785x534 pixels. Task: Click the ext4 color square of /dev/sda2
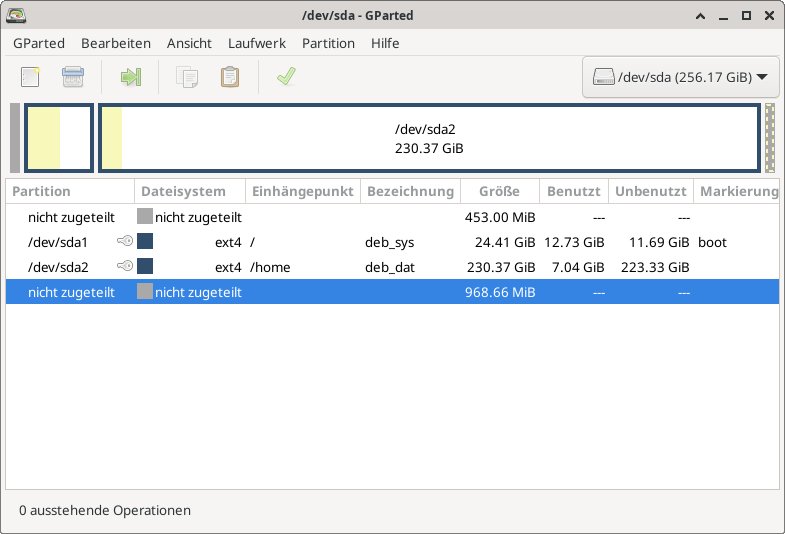coord(145,266)
